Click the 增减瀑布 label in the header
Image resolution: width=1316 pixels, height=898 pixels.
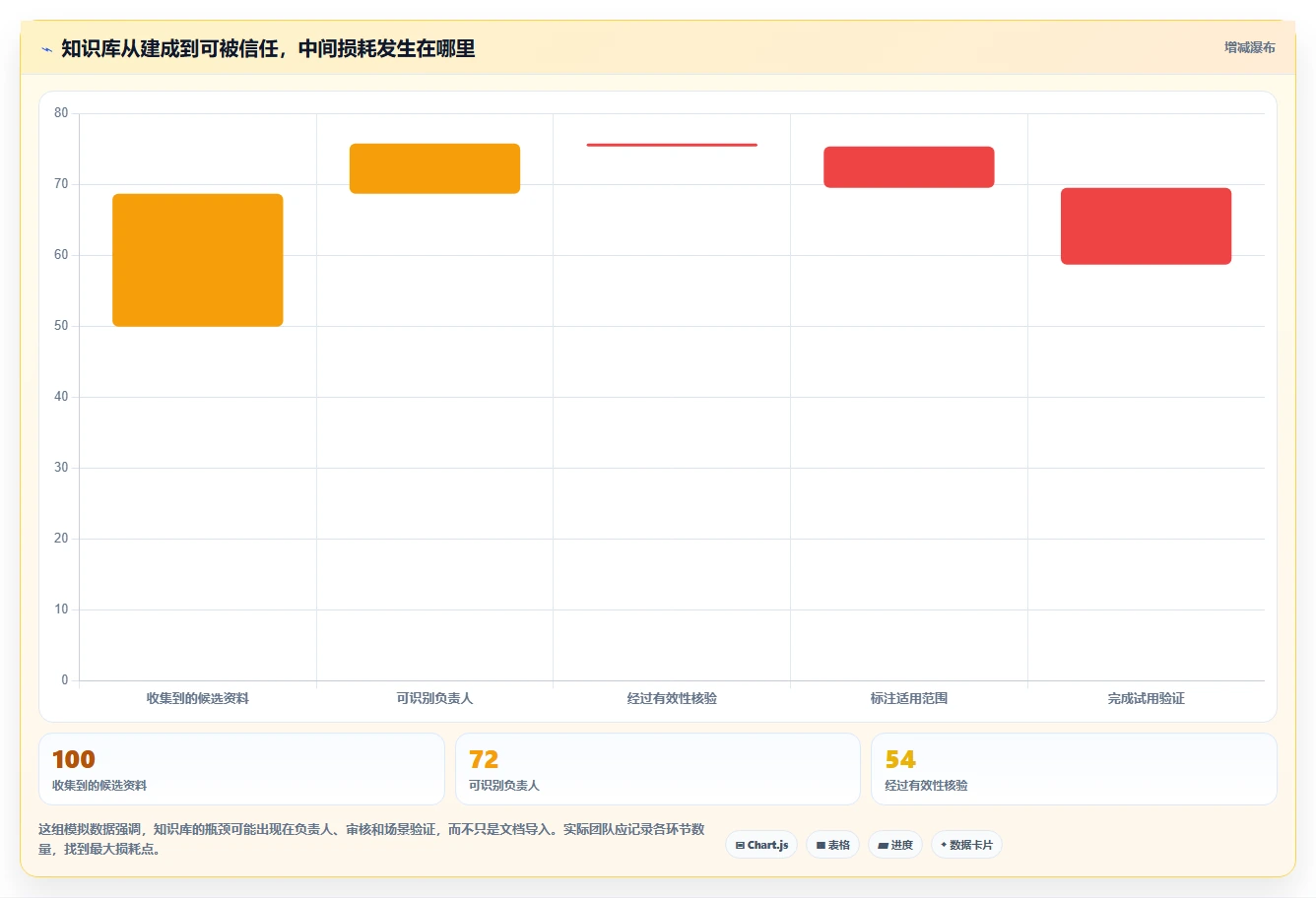click(x=1249, y=47)
